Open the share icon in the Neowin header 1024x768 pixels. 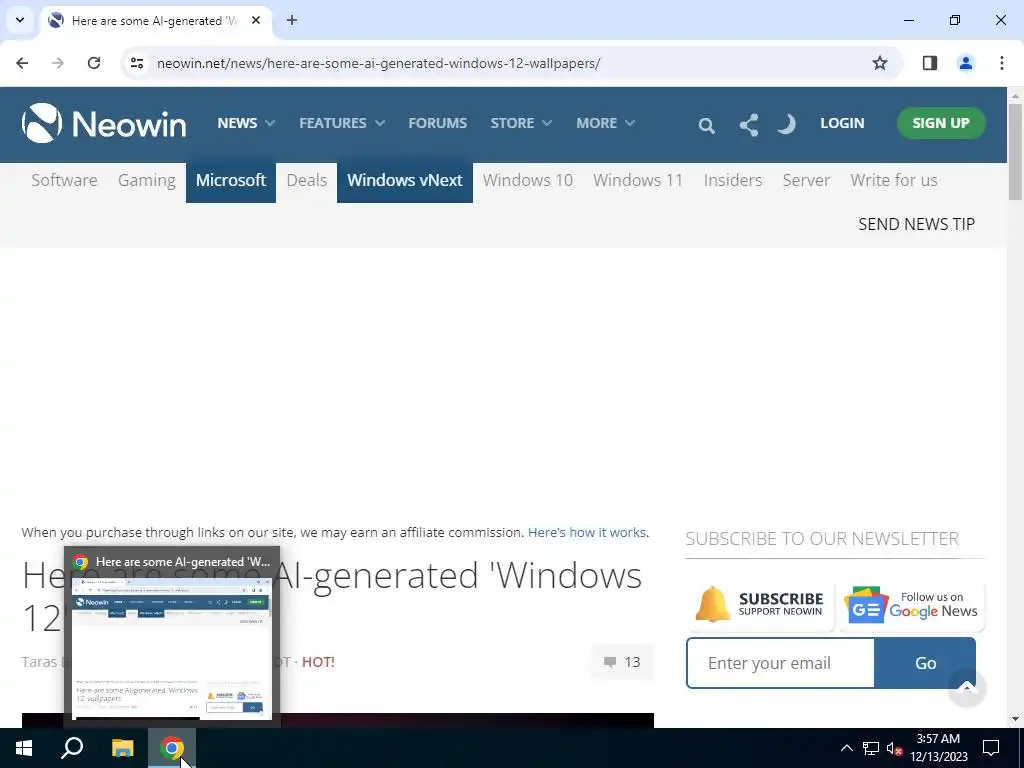click(748, 124)
